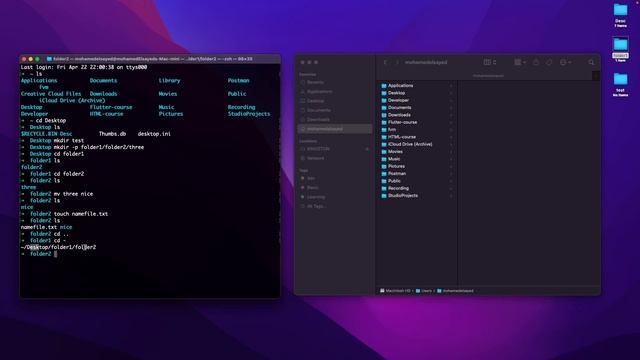Click the terminal prompt cursor line
This screenshot has width=640, height=360.
[56, 254]
